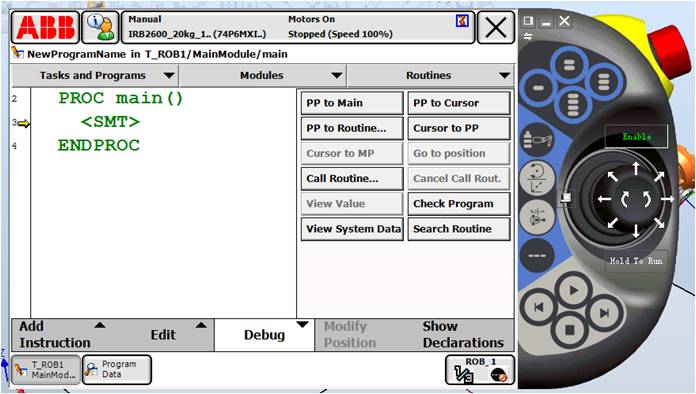Screen dimensions: 696x394
Task: Click the joystick down-right diagonal arrow
Action: 659,222
